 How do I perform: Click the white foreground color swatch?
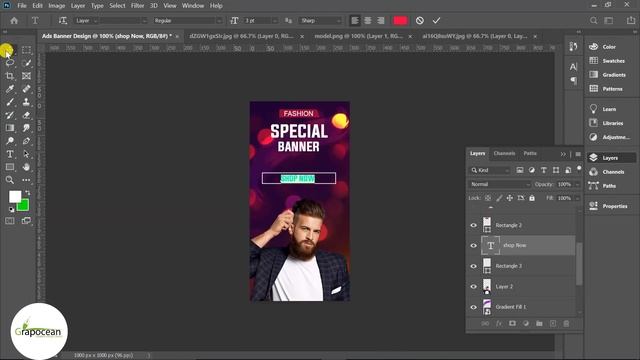click(14, 196)
